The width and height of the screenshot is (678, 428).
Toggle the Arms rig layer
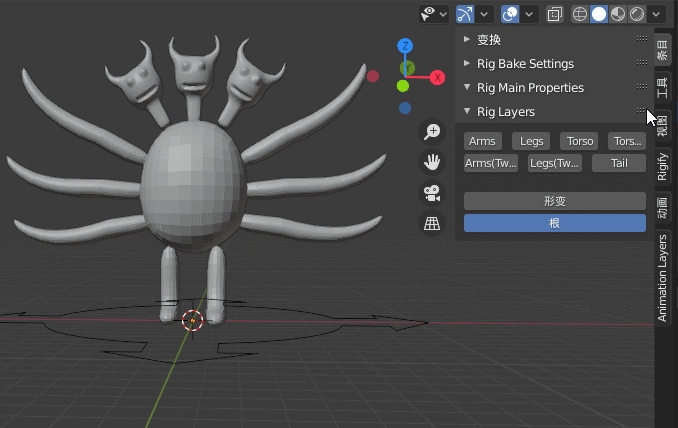tap(483, 141)
